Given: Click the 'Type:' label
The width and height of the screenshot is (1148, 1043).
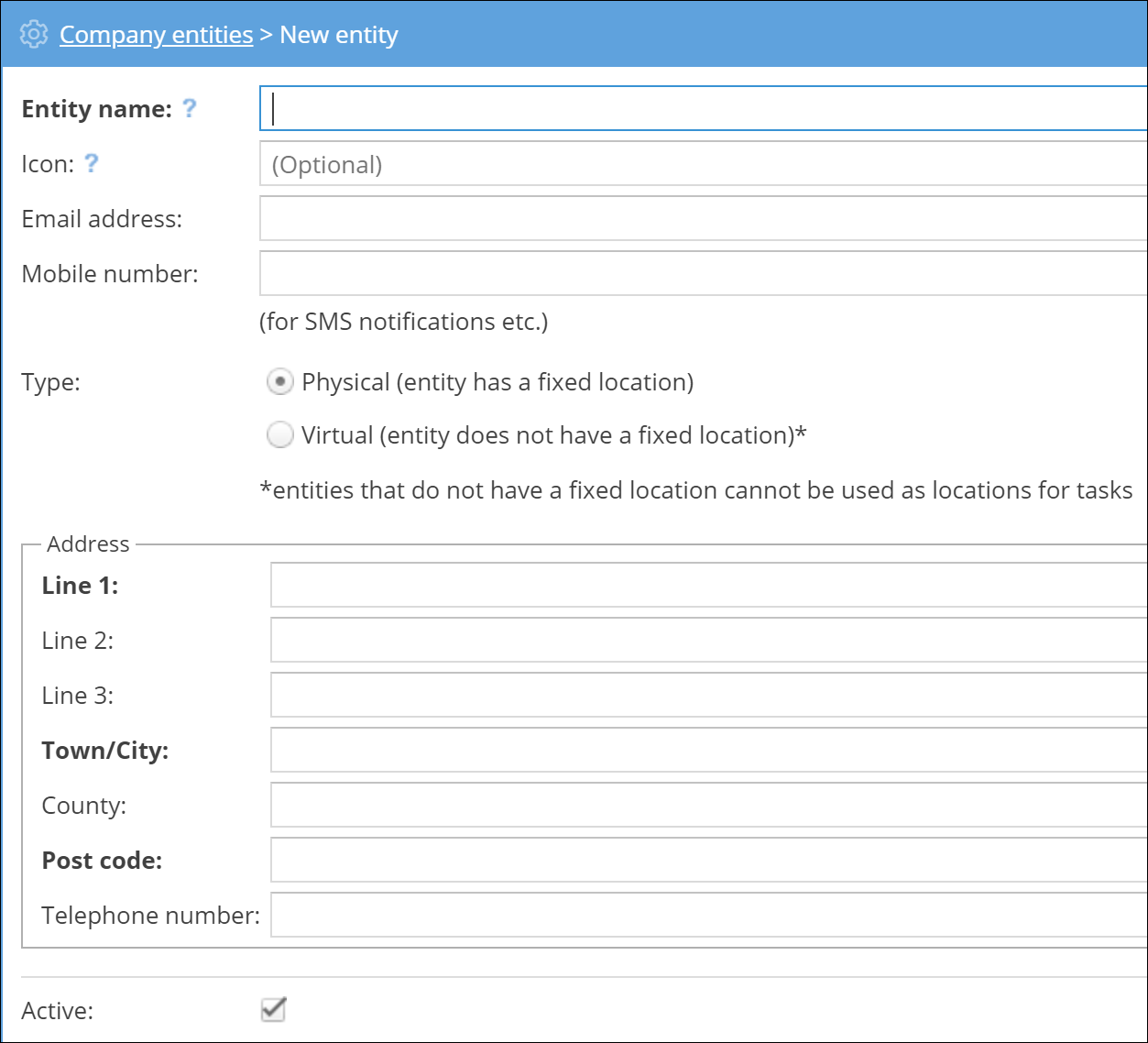Looking at the screenshot, I should [51, 382].
